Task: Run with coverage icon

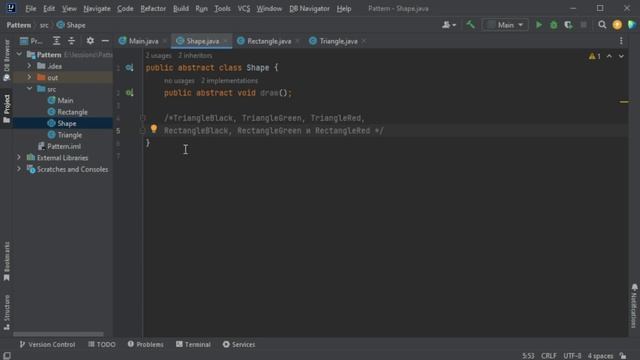Action: click(x=568, y=25)
